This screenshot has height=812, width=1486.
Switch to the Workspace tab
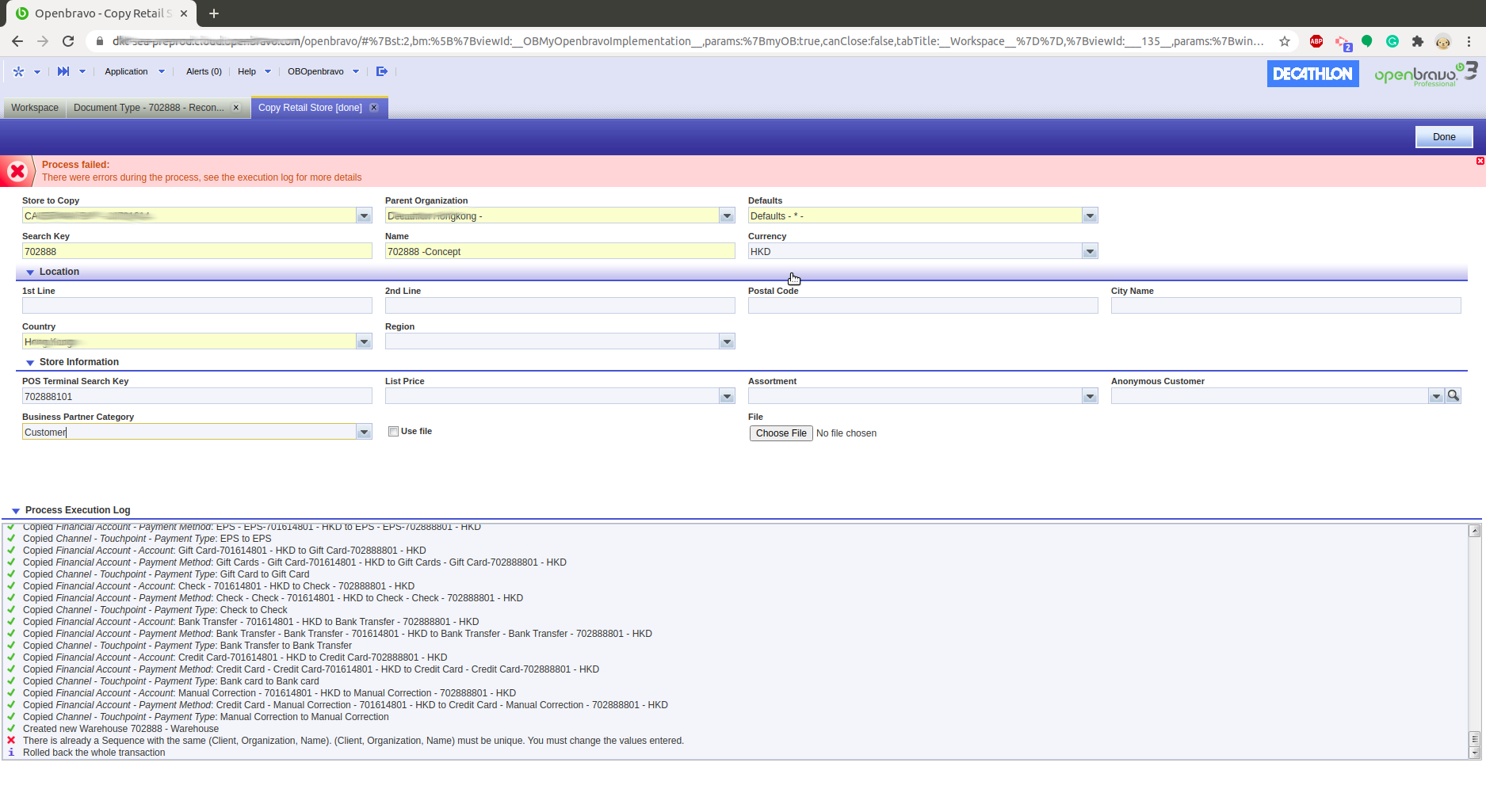point(35,108)
